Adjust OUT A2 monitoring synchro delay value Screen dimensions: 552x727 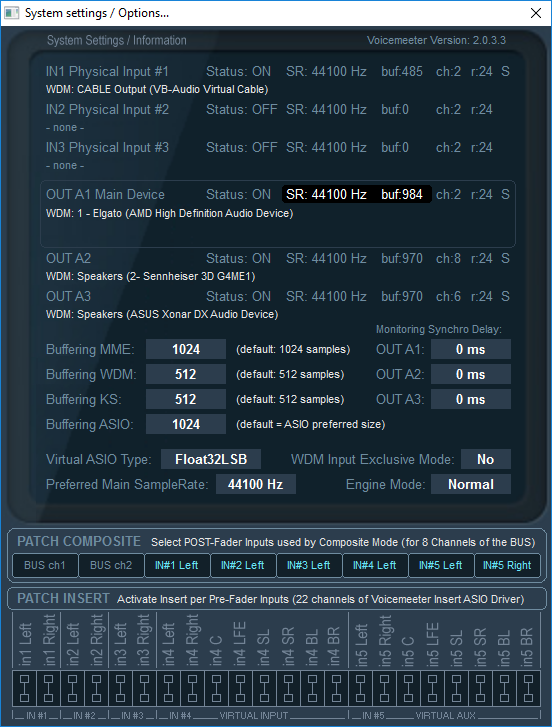(x=471, y=374)
